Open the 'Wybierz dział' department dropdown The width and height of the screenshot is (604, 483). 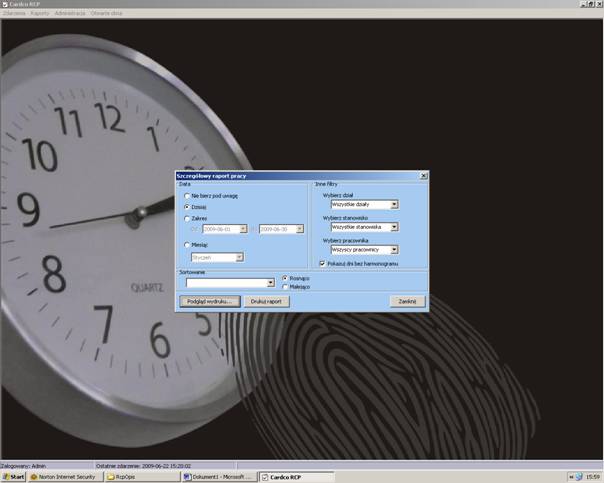point(394,205)
